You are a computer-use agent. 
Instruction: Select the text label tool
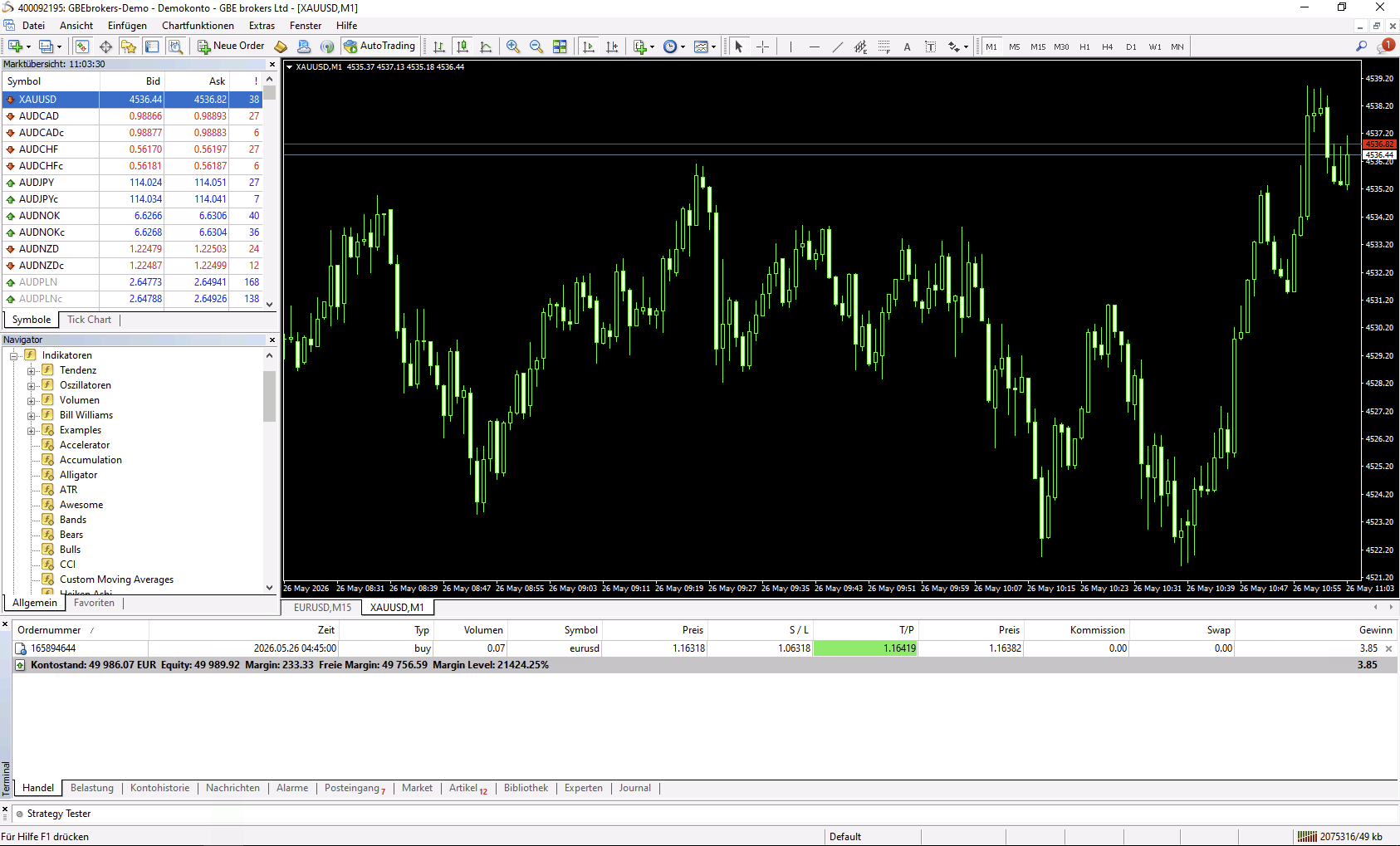930,46
